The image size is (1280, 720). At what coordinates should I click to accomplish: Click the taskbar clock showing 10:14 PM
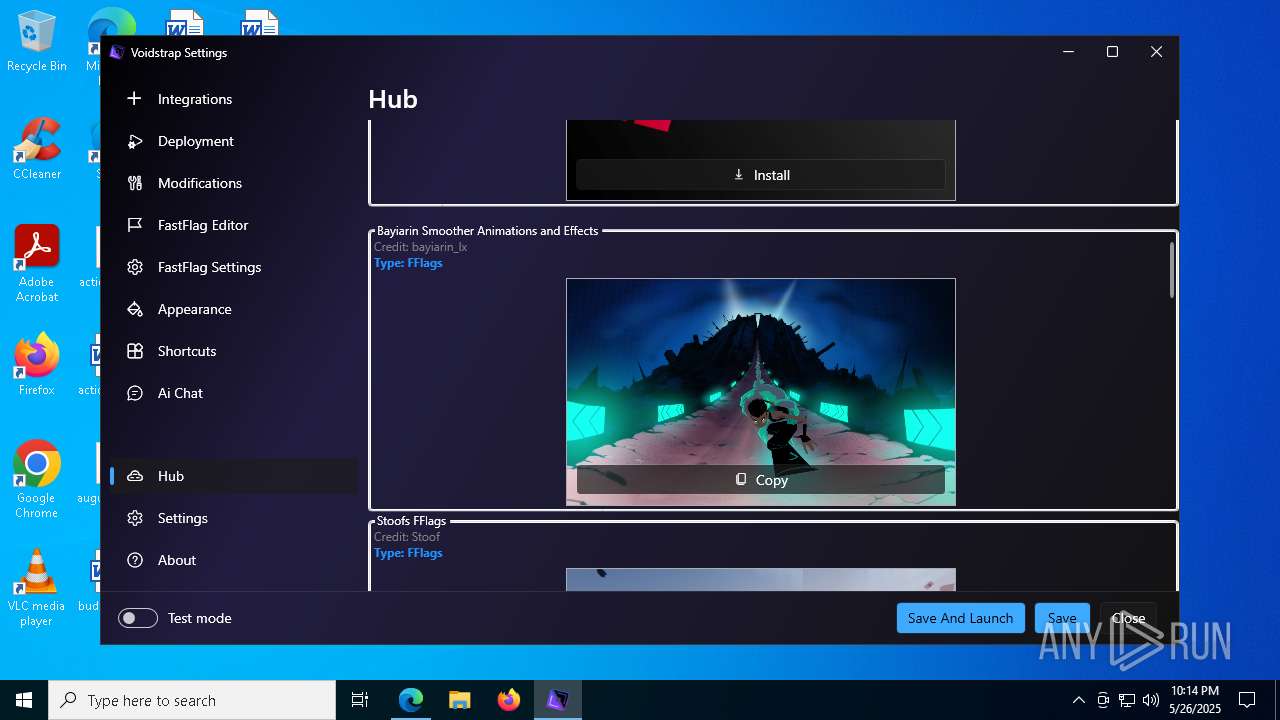1195,700
